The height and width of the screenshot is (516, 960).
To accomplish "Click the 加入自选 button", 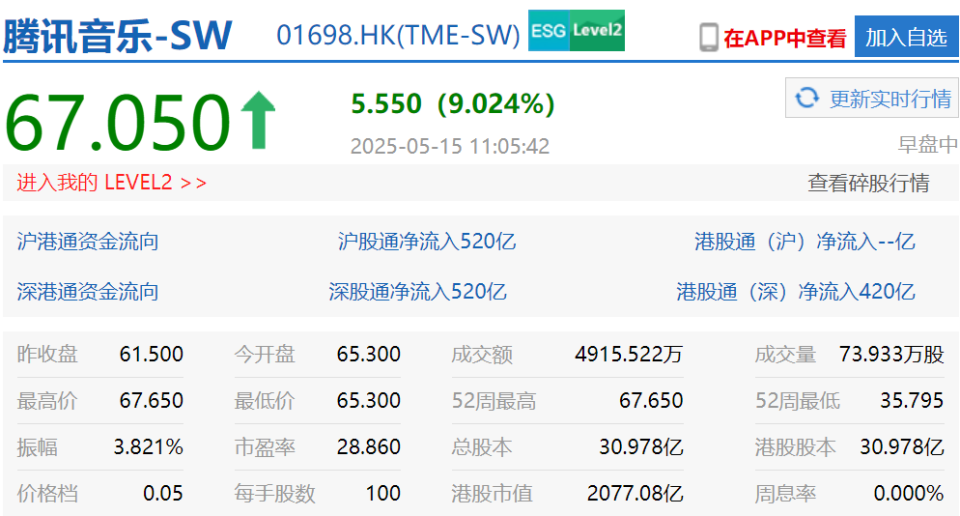I will (906, 37).
